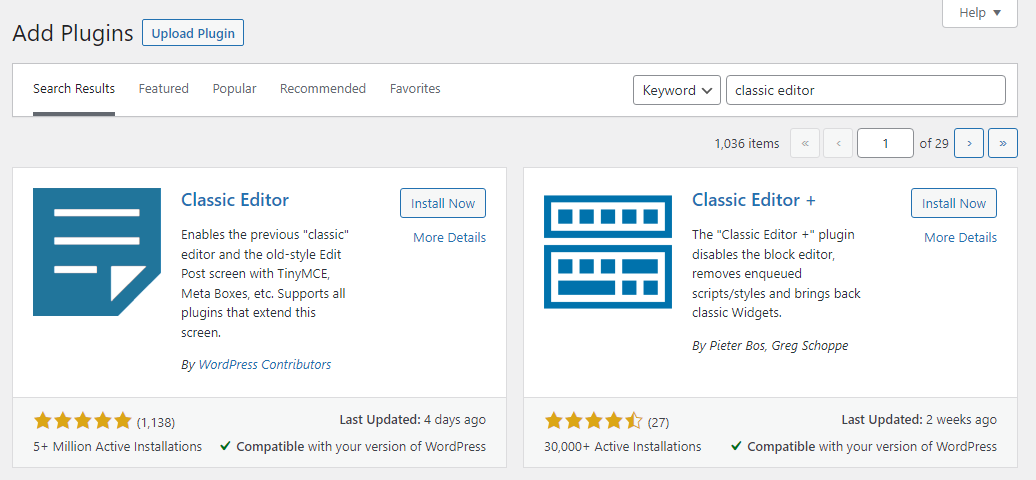This screenshot has height=480, width=1036.
Task: View the Search Results tab
Action: click(74, 89)
